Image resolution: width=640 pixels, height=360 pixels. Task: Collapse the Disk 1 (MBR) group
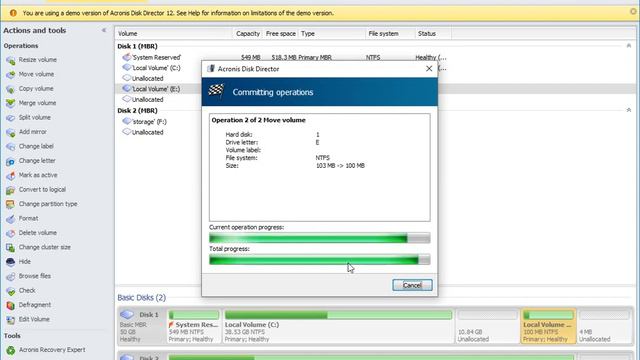pos(629,46)
